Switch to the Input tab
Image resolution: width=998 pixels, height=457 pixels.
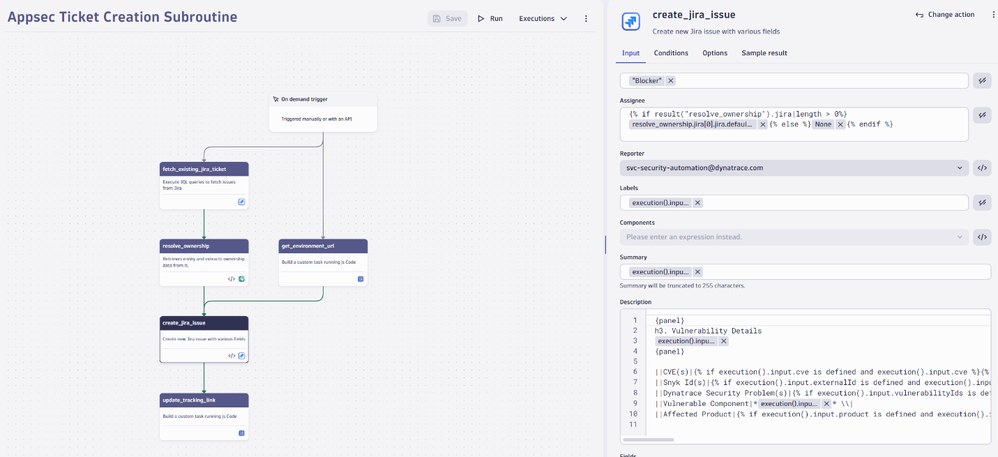[x=631, y=53]
